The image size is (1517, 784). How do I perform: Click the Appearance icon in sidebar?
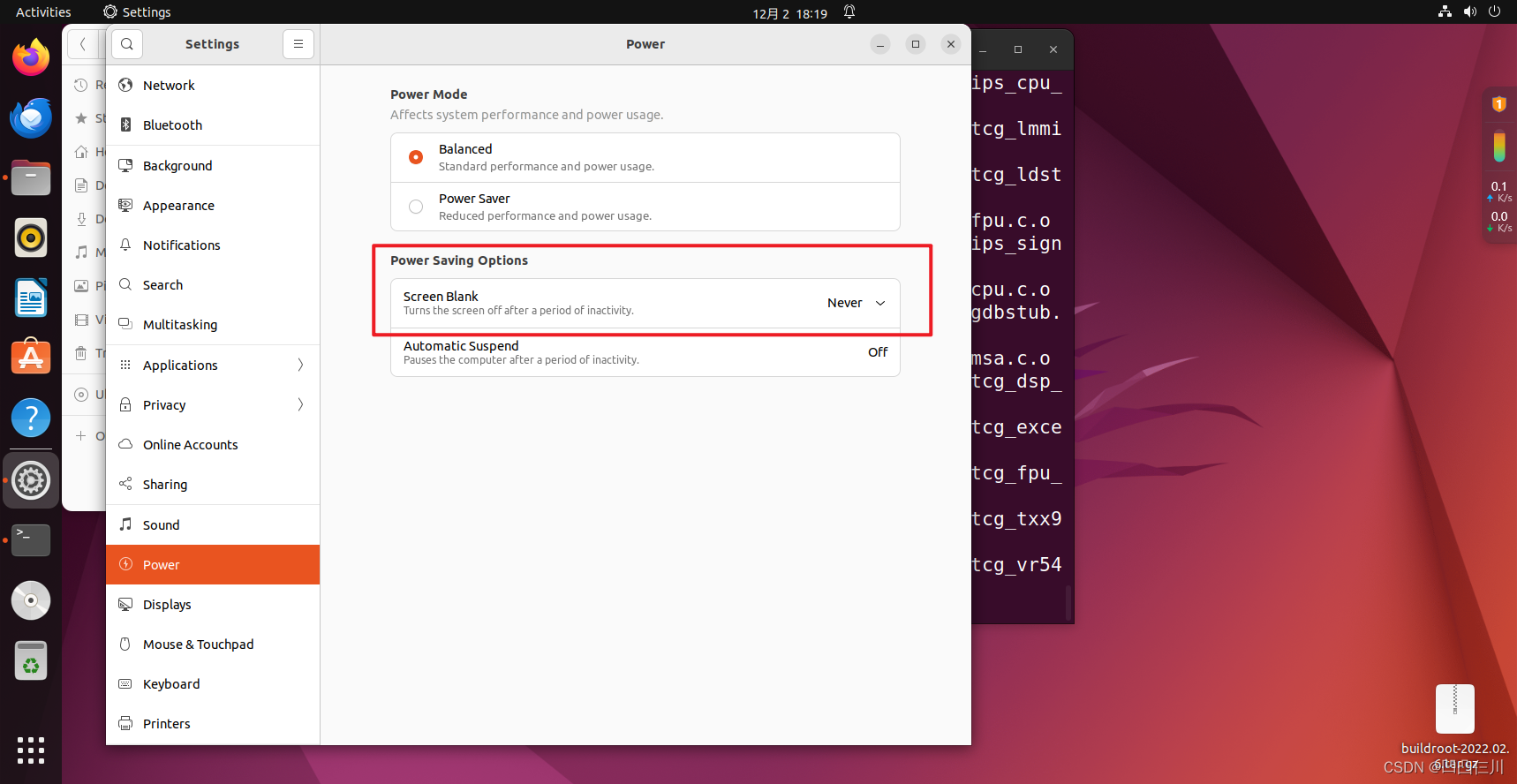pyautogui.click(x=125, y=205)
